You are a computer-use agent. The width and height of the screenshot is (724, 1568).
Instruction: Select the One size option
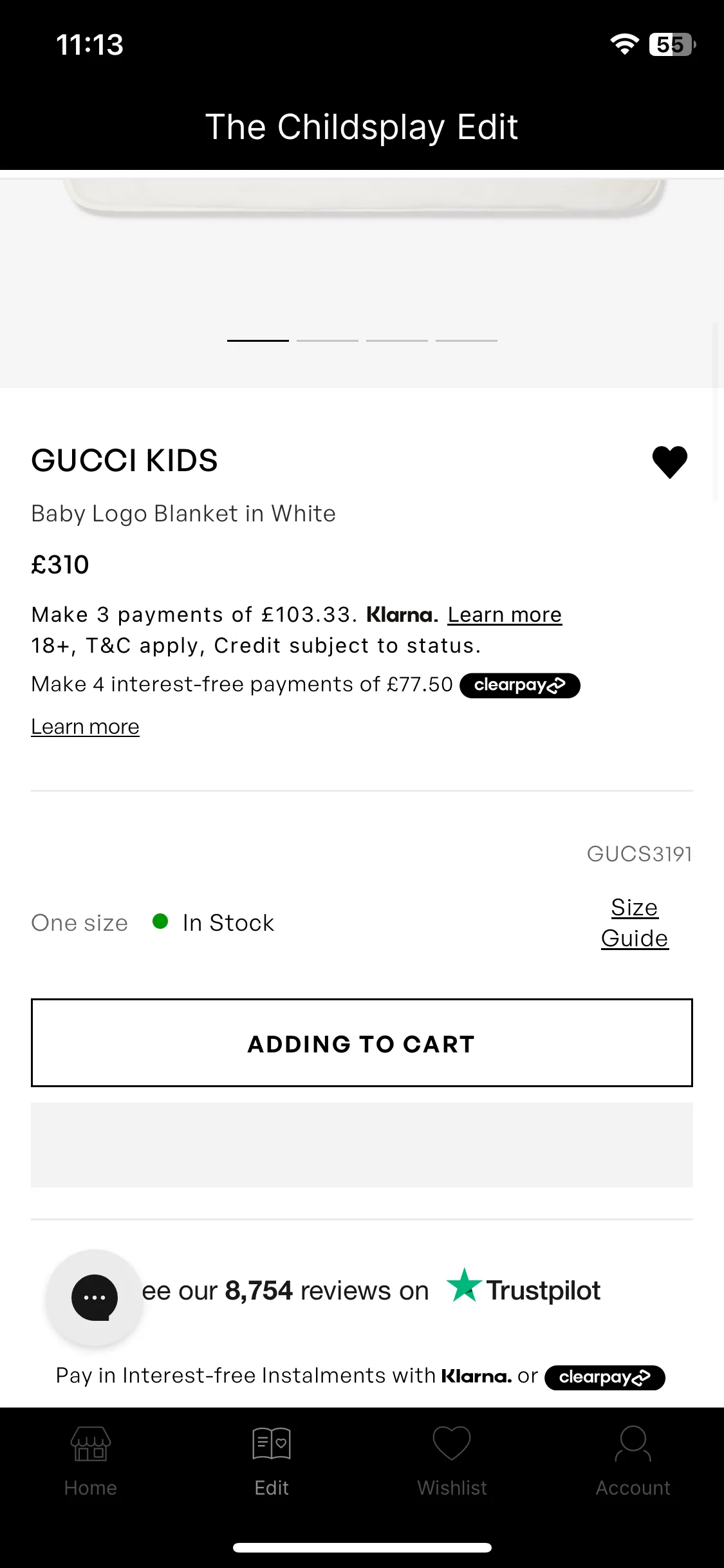[x=80, y=923]
